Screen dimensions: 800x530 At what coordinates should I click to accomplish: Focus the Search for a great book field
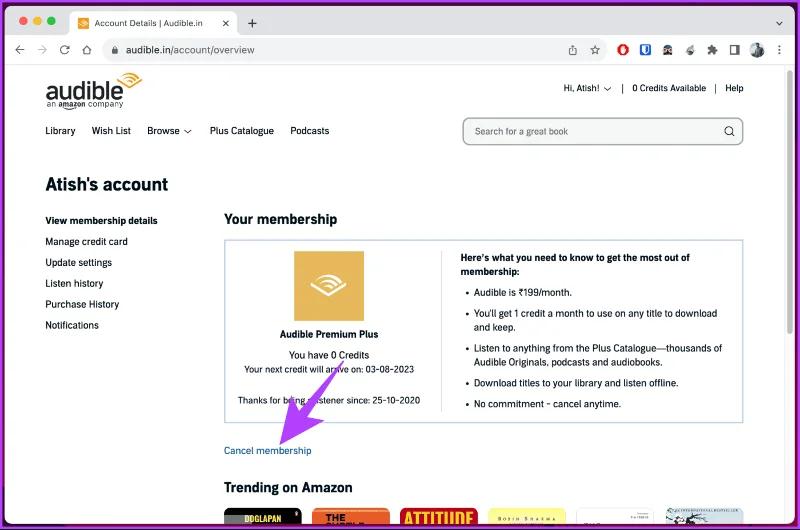[603, 132]
